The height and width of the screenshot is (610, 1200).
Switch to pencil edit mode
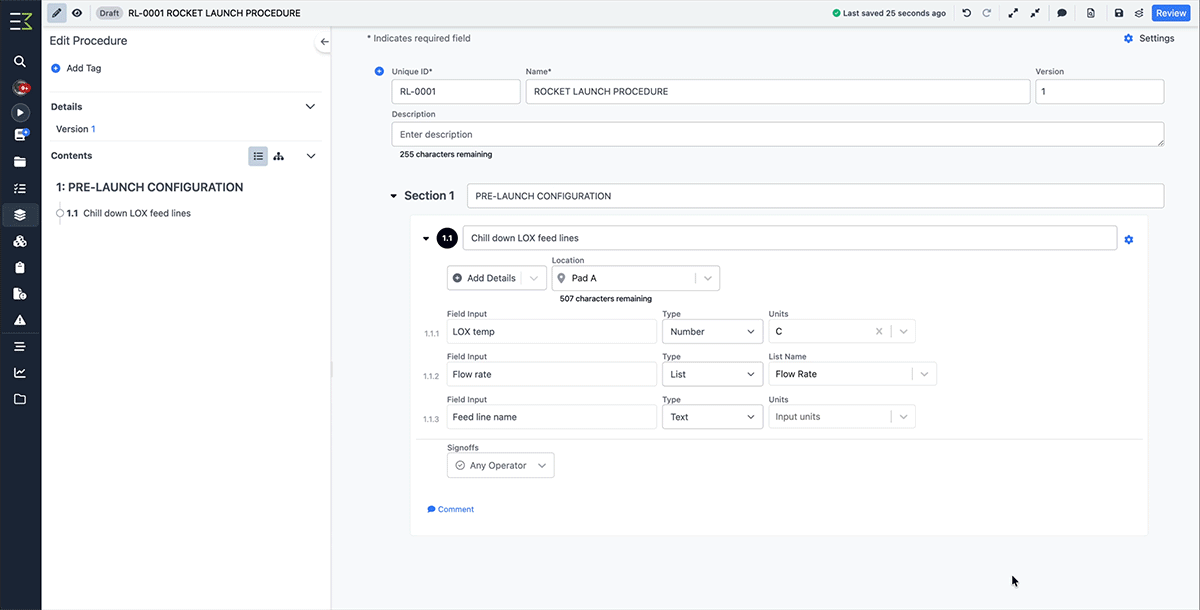57,13
